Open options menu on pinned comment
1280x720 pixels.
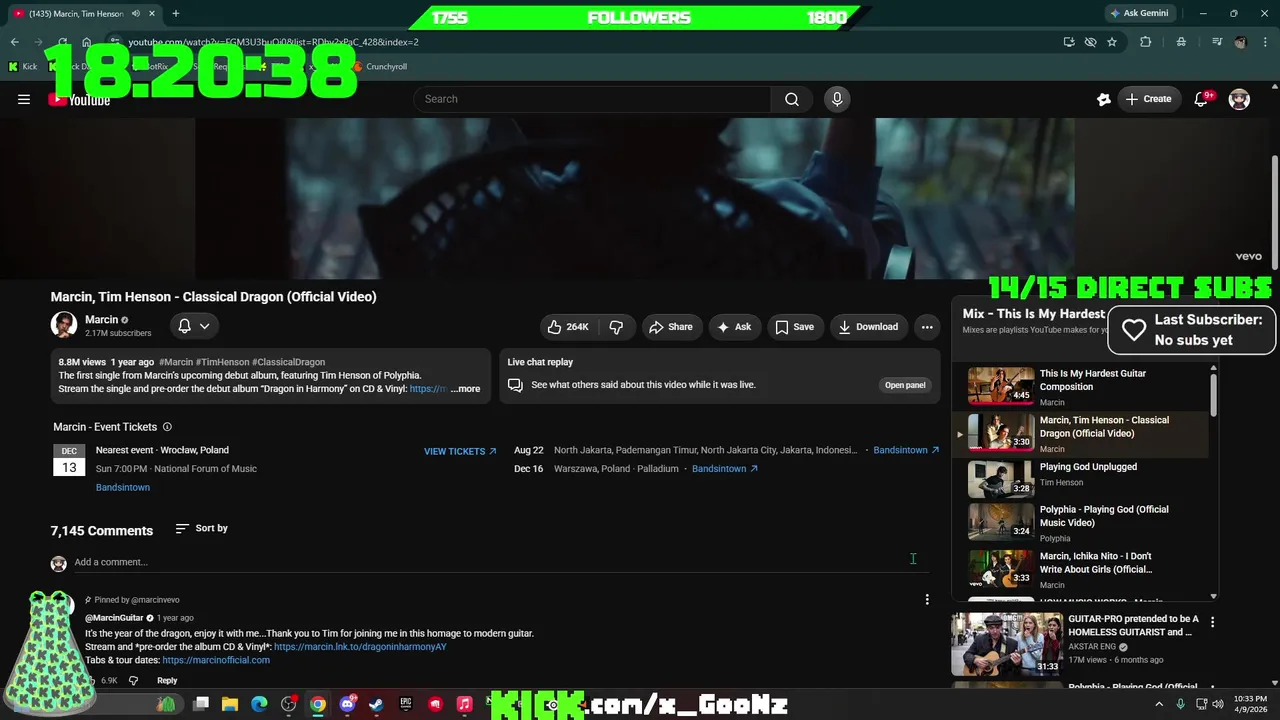[x=927, y=600]
